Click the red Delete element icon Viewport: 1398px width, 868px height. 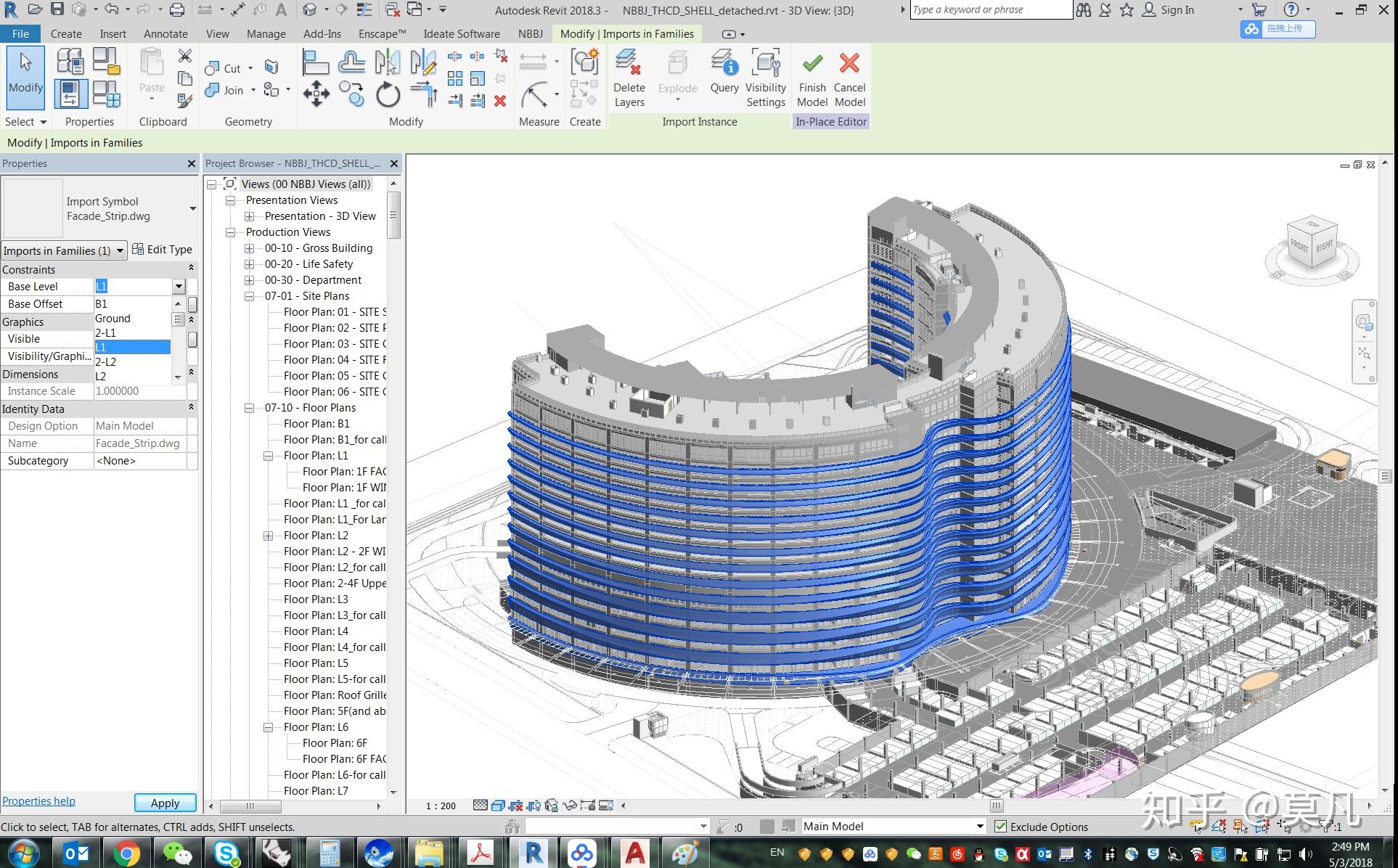click(x=500, y=101)
